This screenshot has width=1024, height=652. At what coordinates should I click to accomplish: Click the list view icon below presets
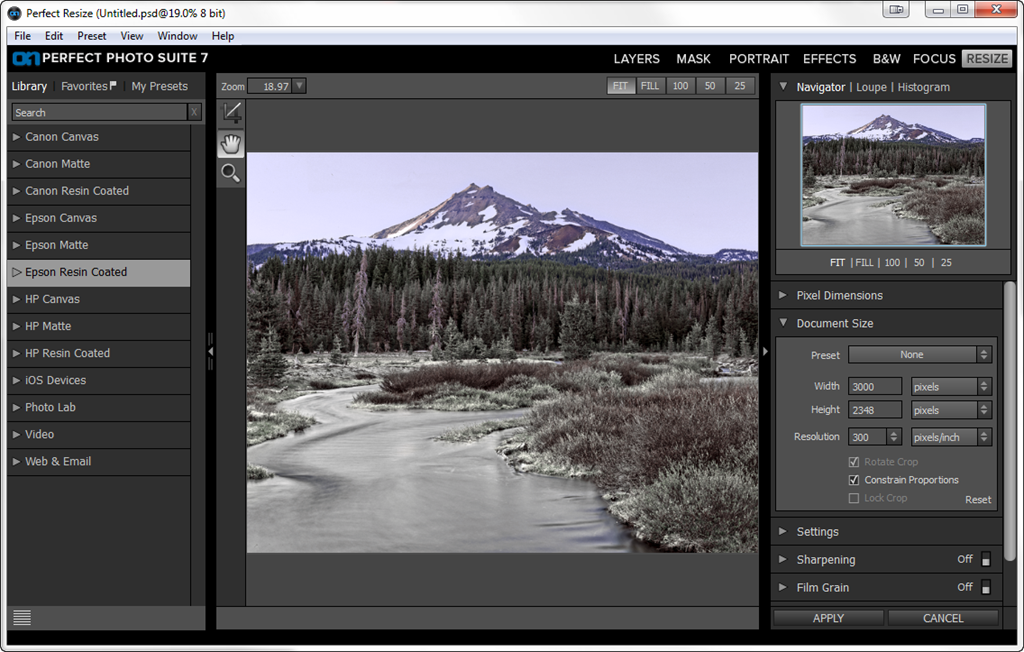click(22, 617)
